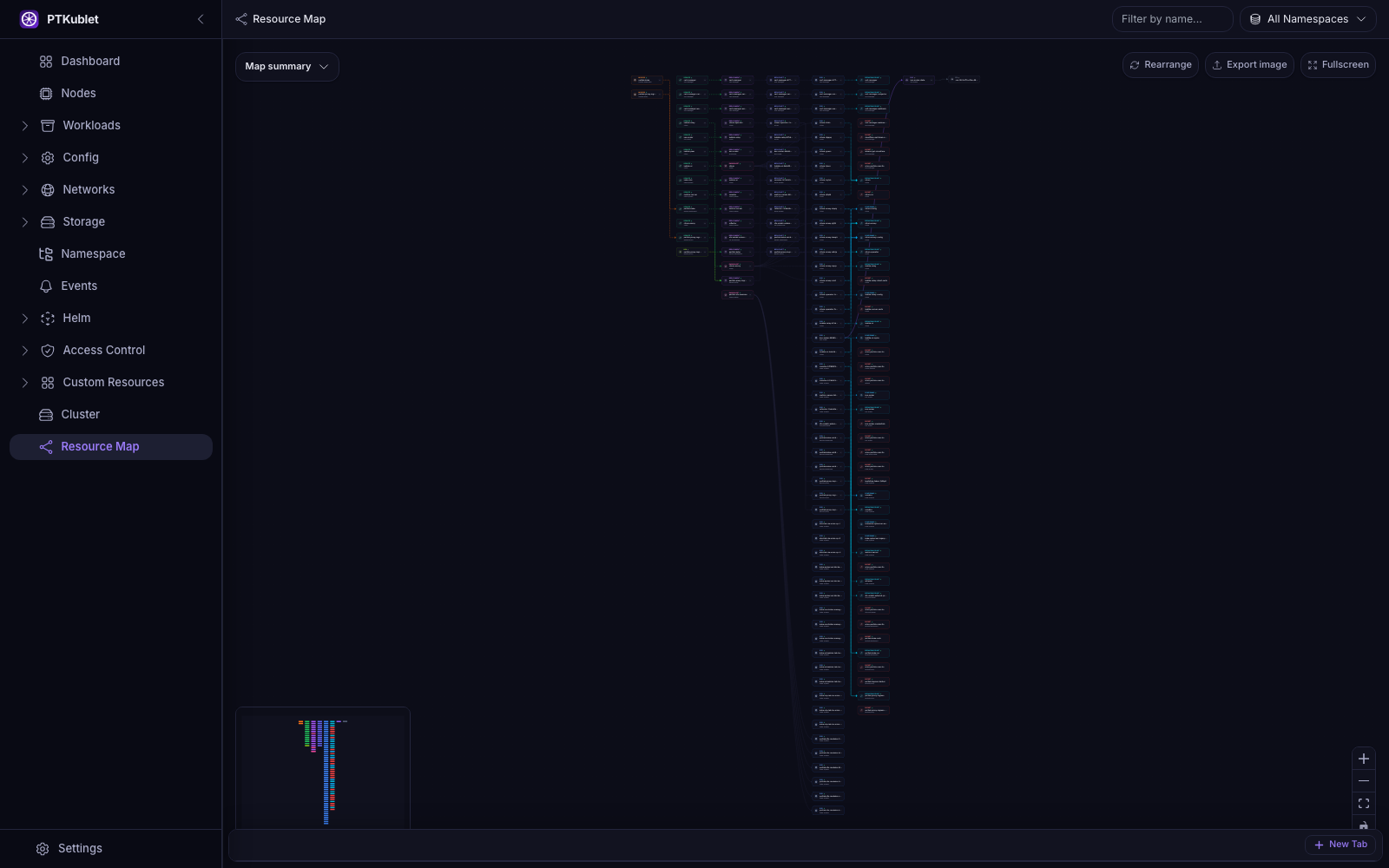Click the Storage drive icon
The image size is (1389, 868).
tap(48, 222)
